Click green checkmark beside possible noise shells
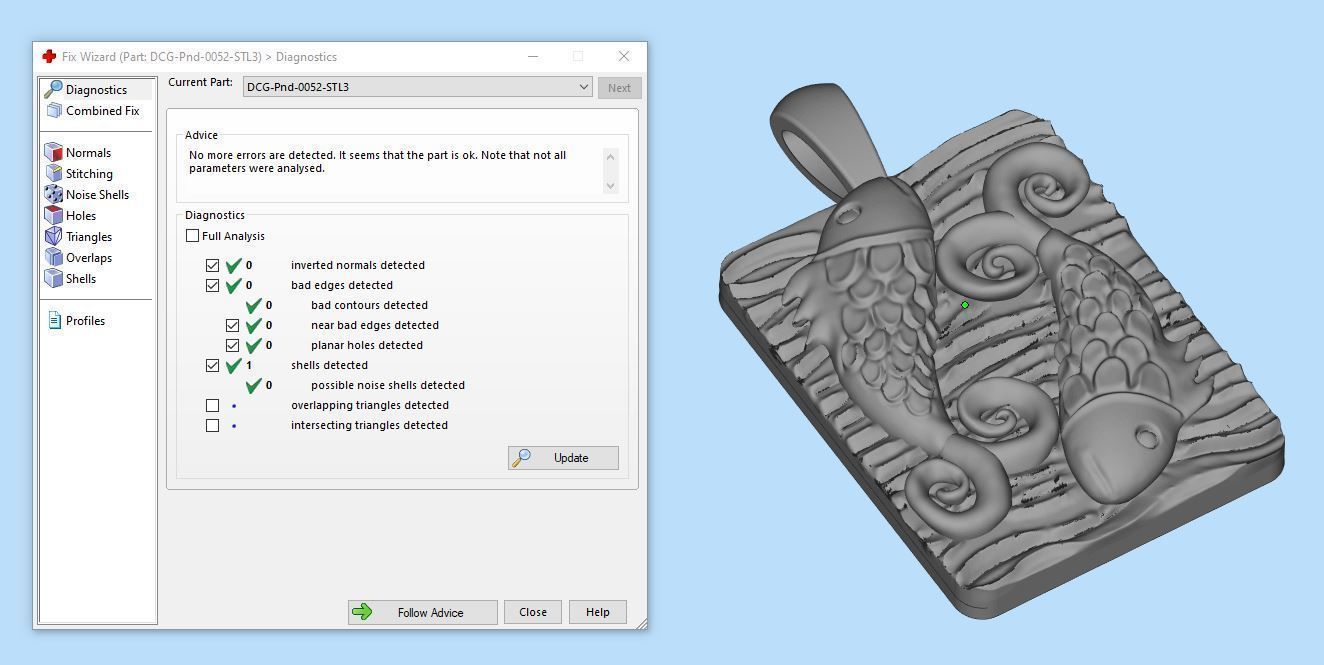 [x=254, y=385]
